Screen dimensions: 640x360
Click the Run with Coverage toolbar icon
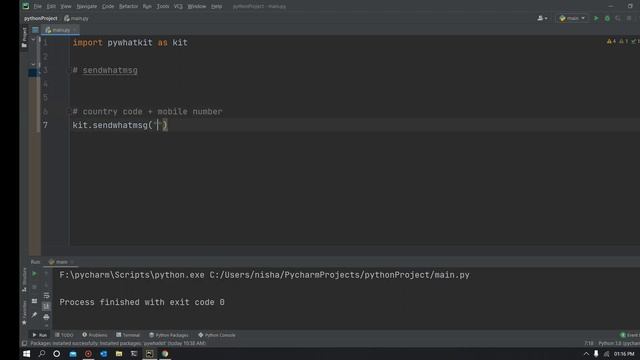click(x=618, y=18)
